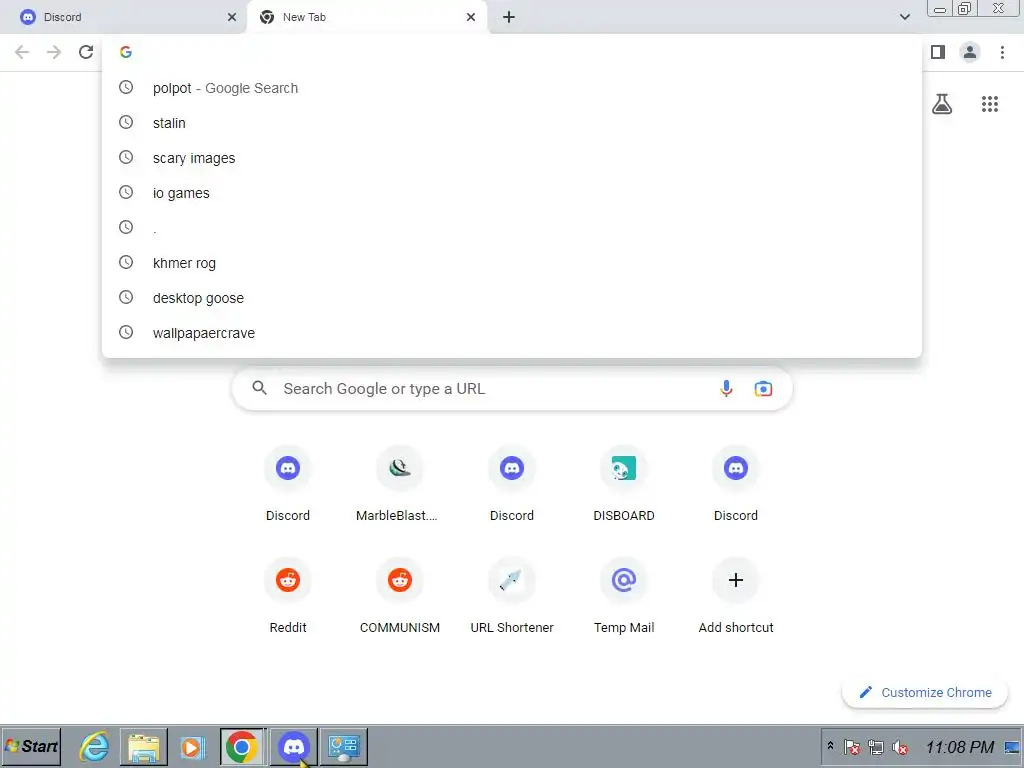Click the Action Center flag tray icon
1024x768 pixels.
(852, 747)
